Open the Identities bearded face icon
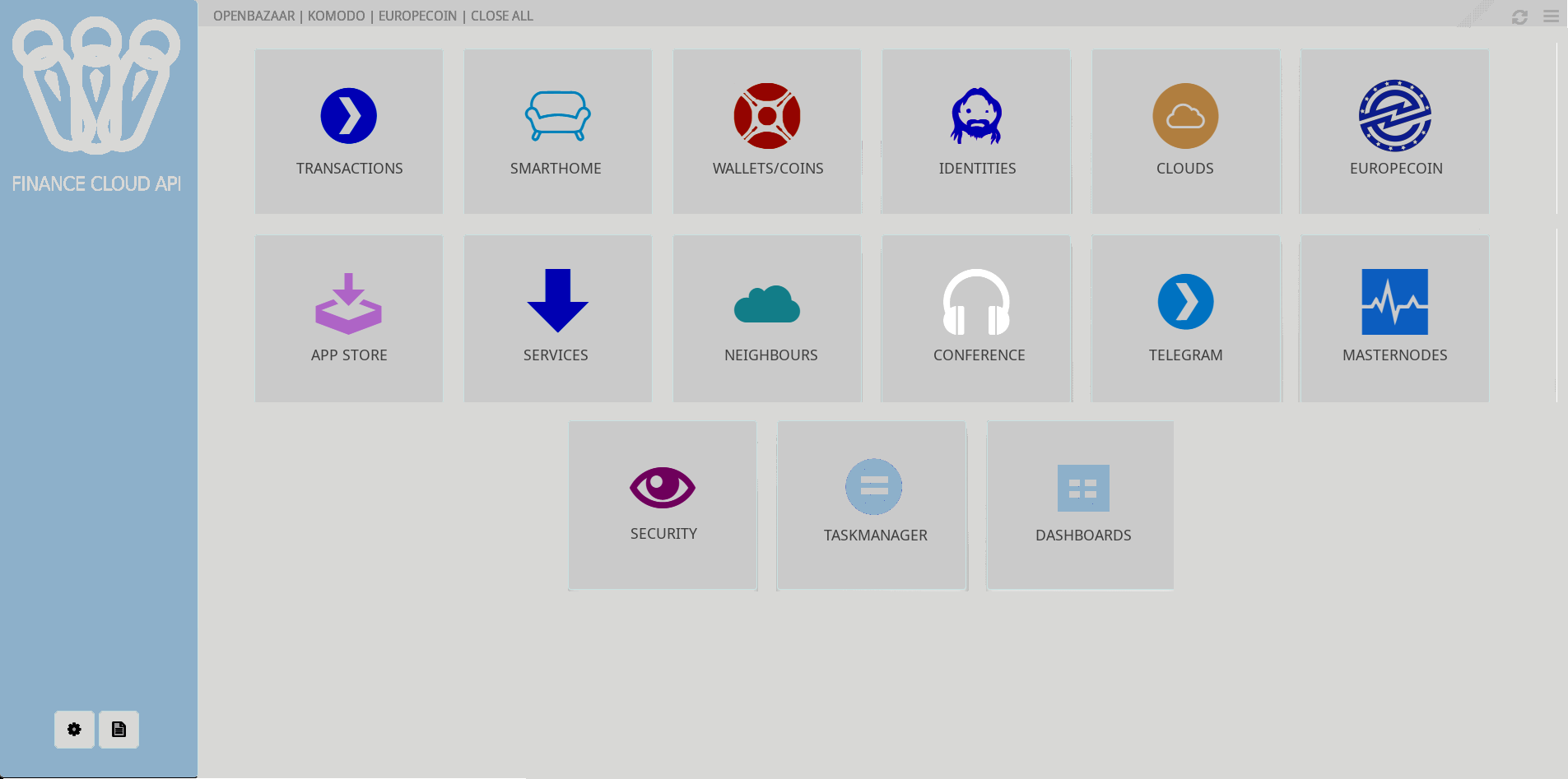 [x=976, y=116]
